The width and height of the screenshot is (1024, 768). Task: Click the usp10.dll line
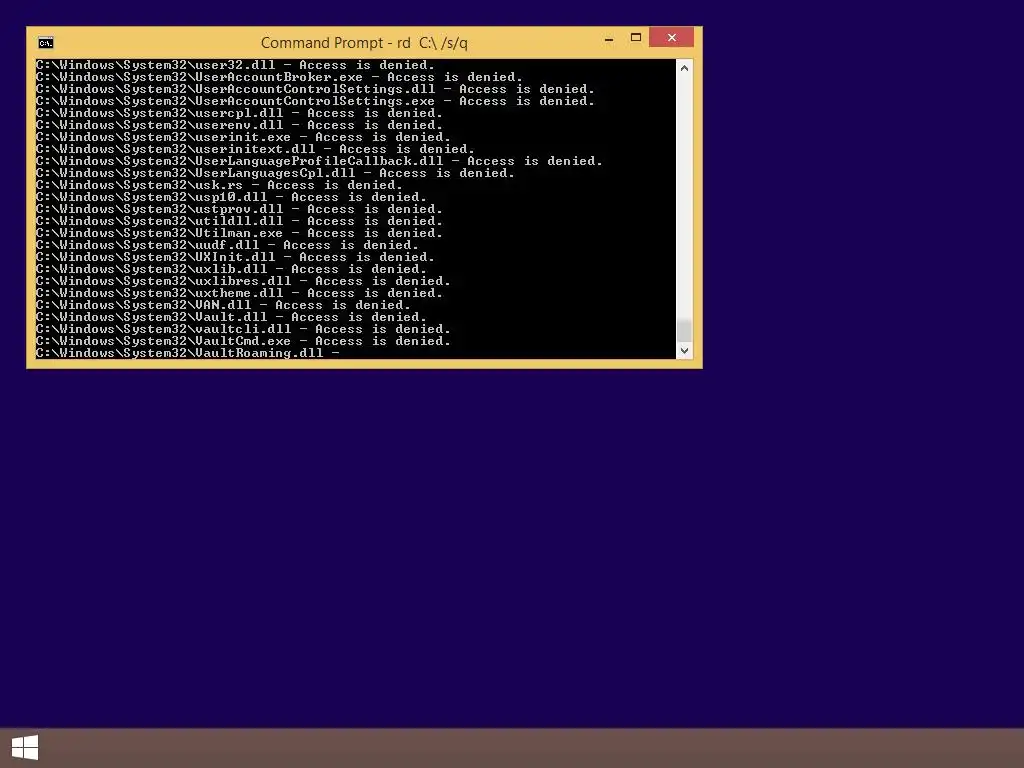point(231,197)
